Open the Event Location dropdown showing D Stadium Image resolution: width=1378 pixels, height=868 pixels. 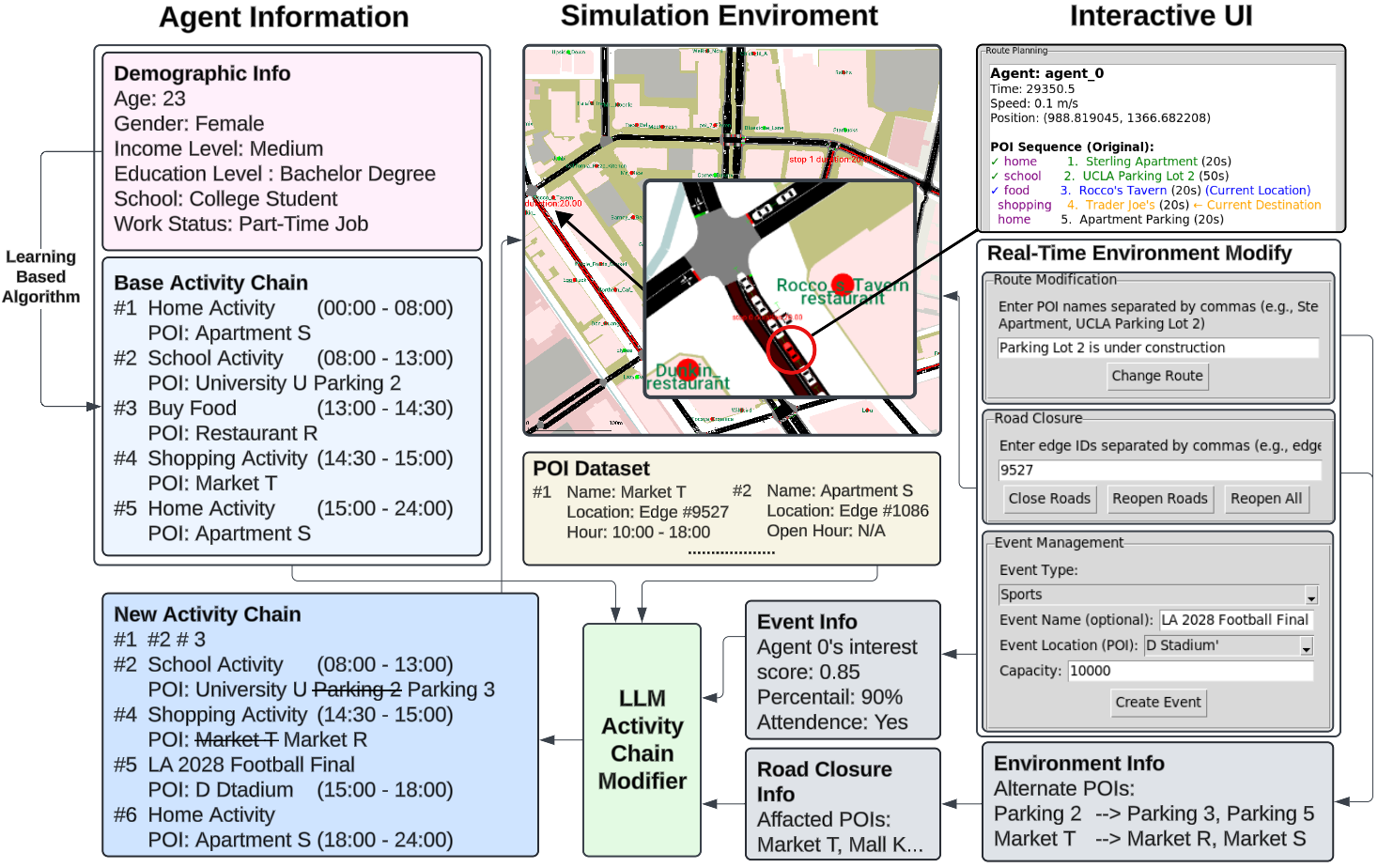click(x=1229, y=645)
